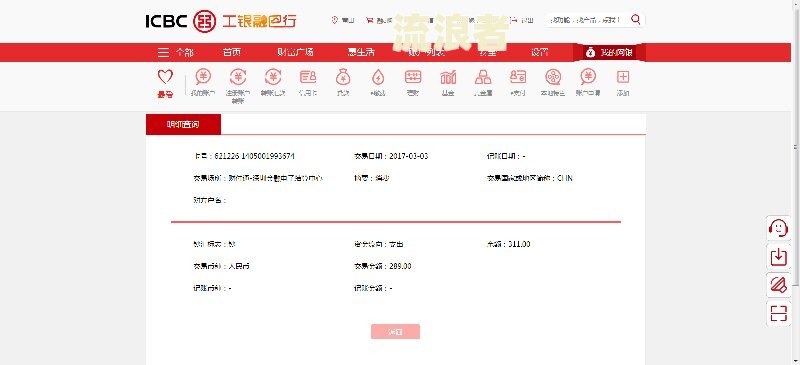This screenshot has height=365, width=800.
Task: Open the transfer and remittance icon
Action: click(x=273, y=77)
